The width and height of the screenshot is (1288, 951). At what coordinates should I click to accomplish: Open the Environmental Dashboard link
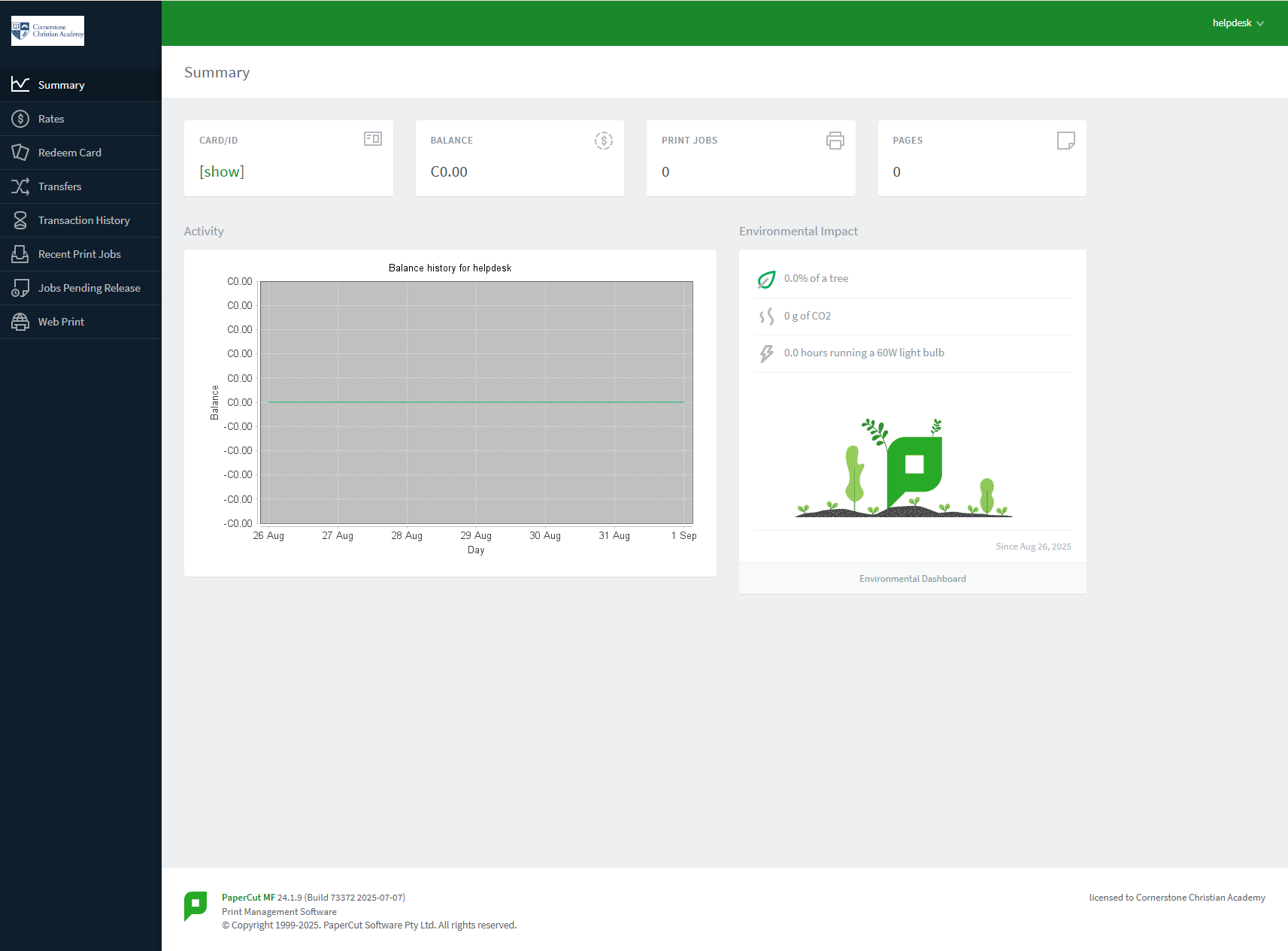click(x=912, y=579)
